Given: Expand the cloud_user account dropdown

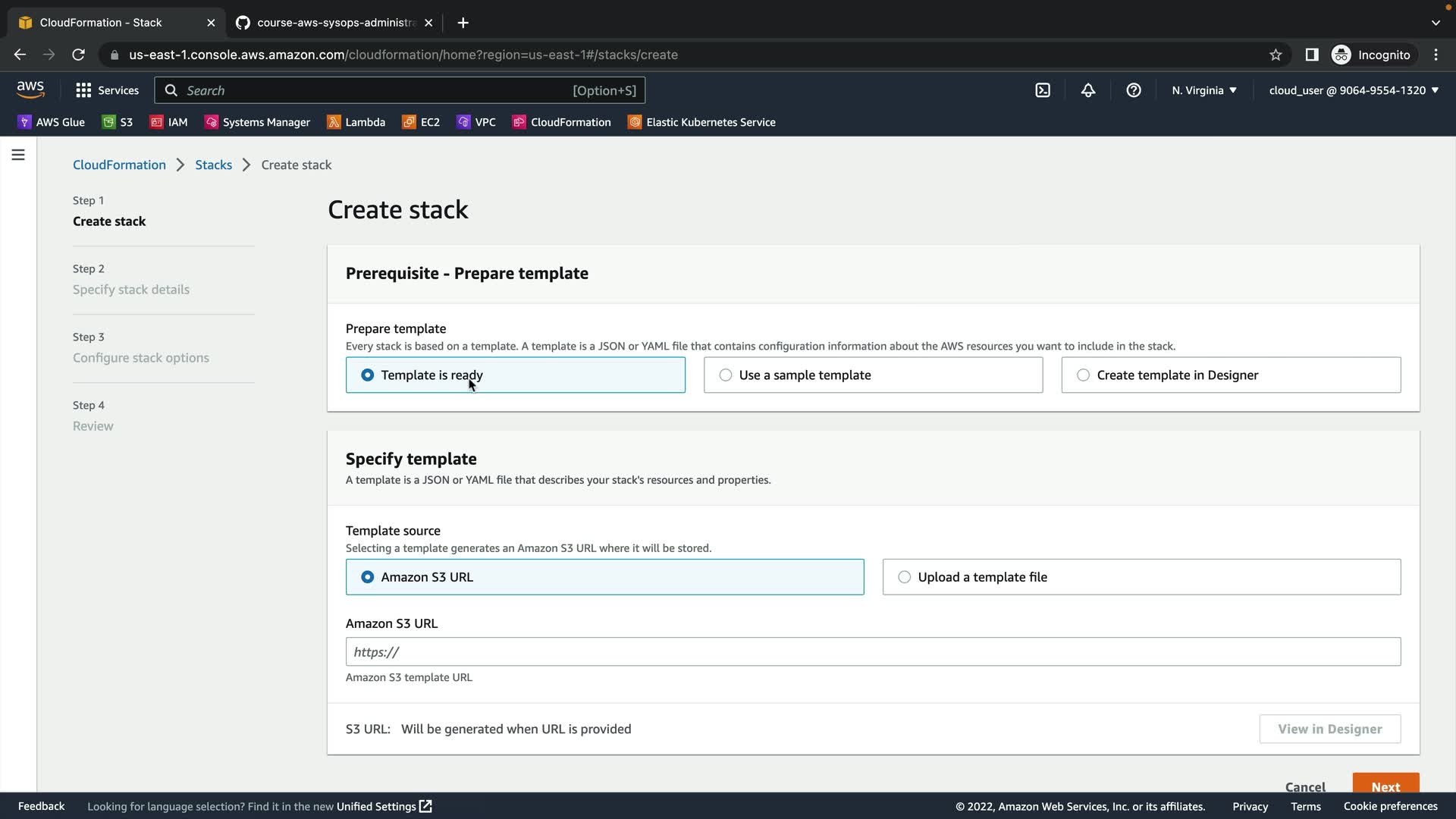Looking at the screenshot, I should click(1353, 90).
